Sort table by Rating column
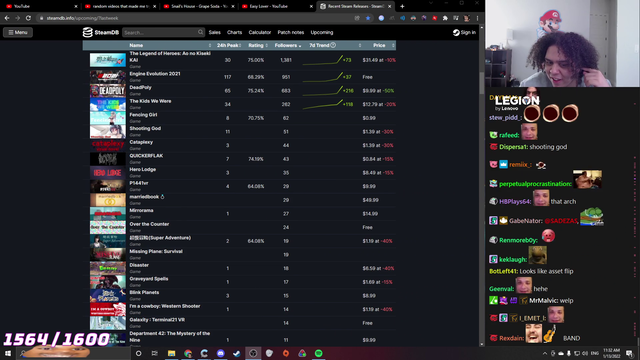This screenshot has height=360, width=640. coord(257,45)
